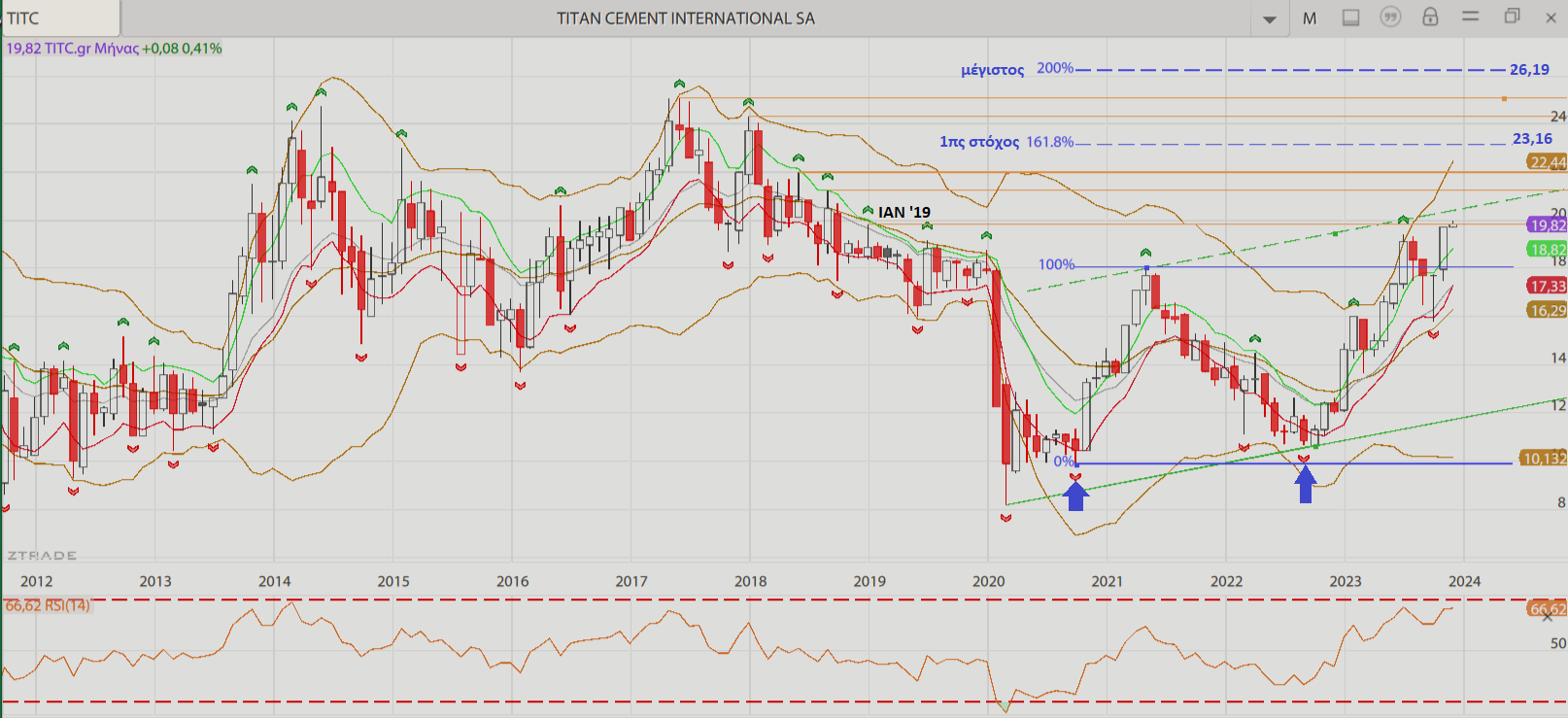
Task: Click the 2020 label on time axis
Action: click(x=989, y=581)
